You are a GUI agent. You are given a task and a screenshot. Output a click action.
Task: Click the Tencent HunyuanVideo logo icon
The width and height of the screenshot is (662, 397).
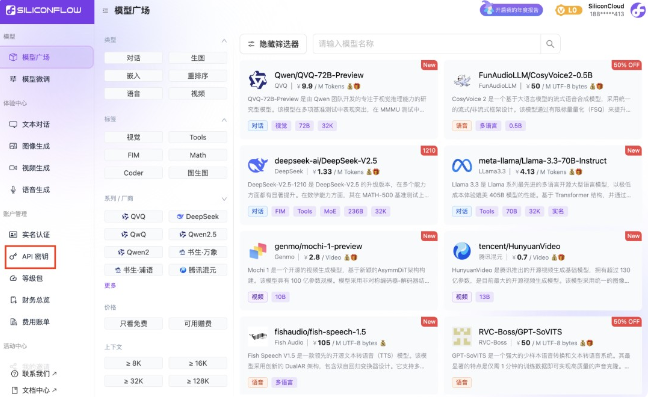click(462, 251)
